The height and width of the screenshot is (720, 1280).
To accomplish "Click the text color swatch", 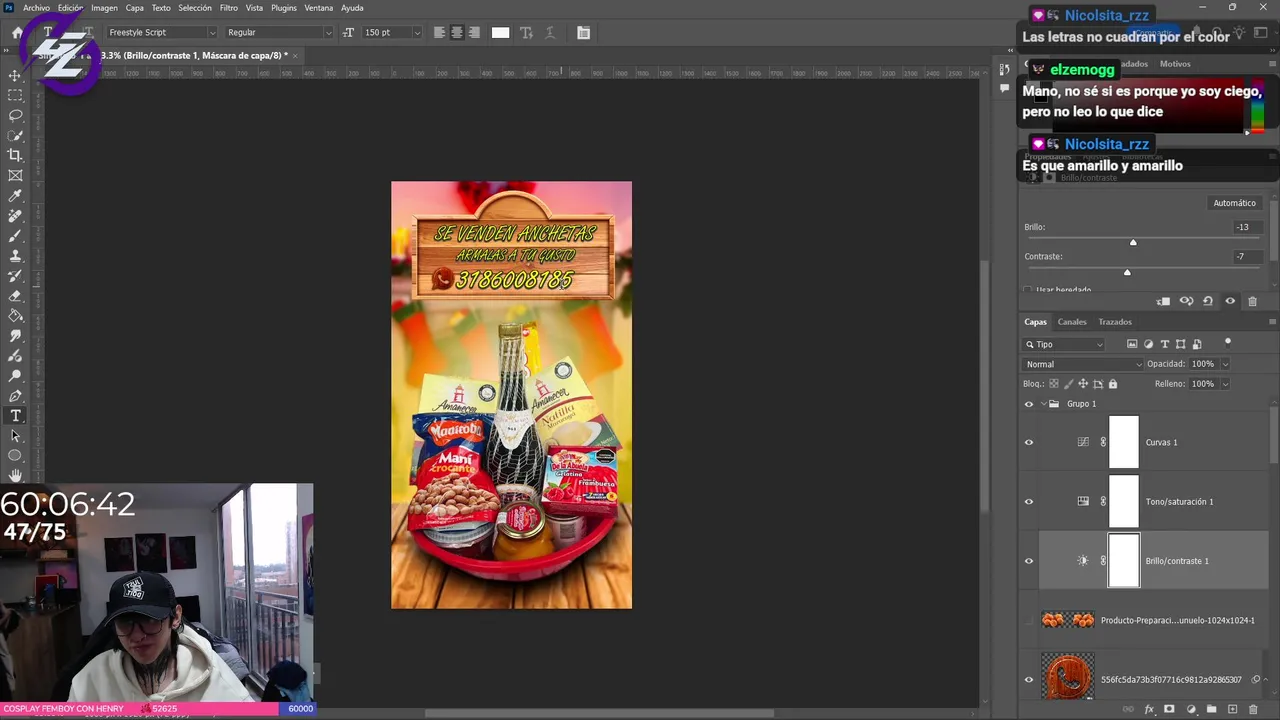I will (x=500, y=32).
